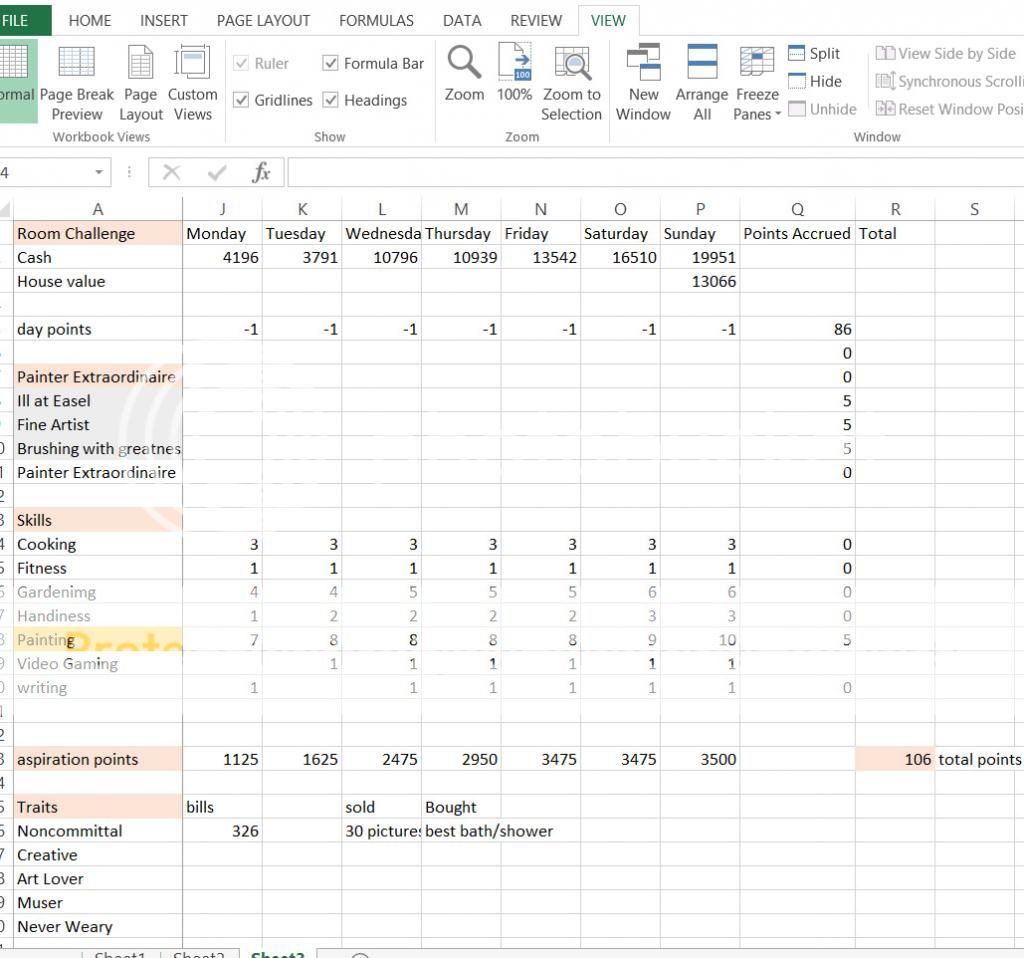Click Zoom to Selection
The image size is (1024, 958).
572,82
